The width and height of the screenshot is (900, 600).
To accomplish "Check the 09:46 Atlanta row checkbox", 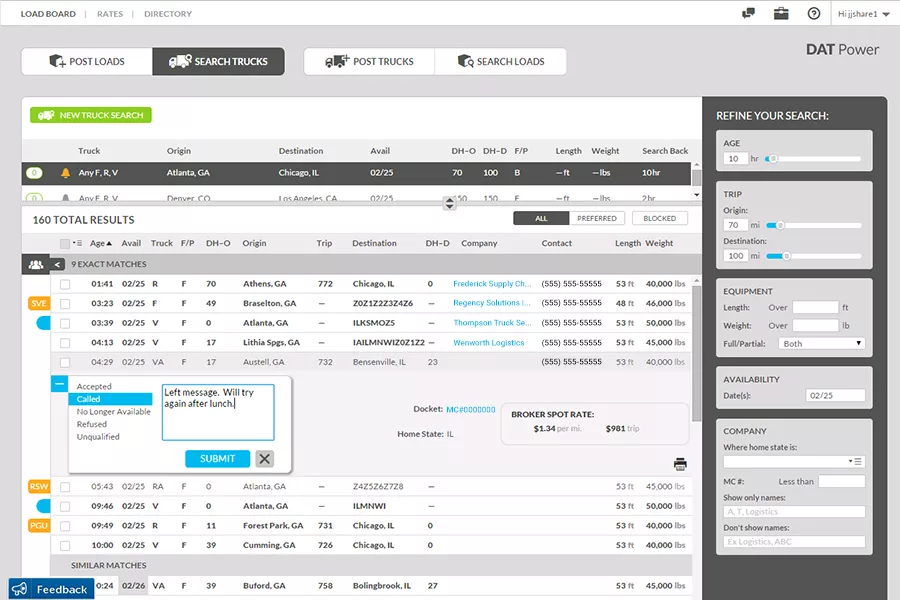I will pyautogui.click(x=65, y=506).
